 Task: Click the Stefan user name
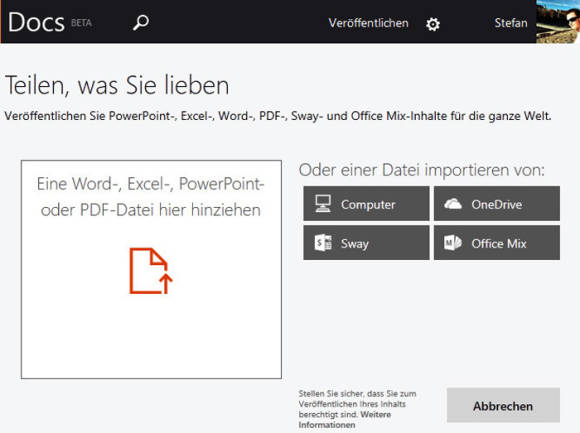(511, 23)
